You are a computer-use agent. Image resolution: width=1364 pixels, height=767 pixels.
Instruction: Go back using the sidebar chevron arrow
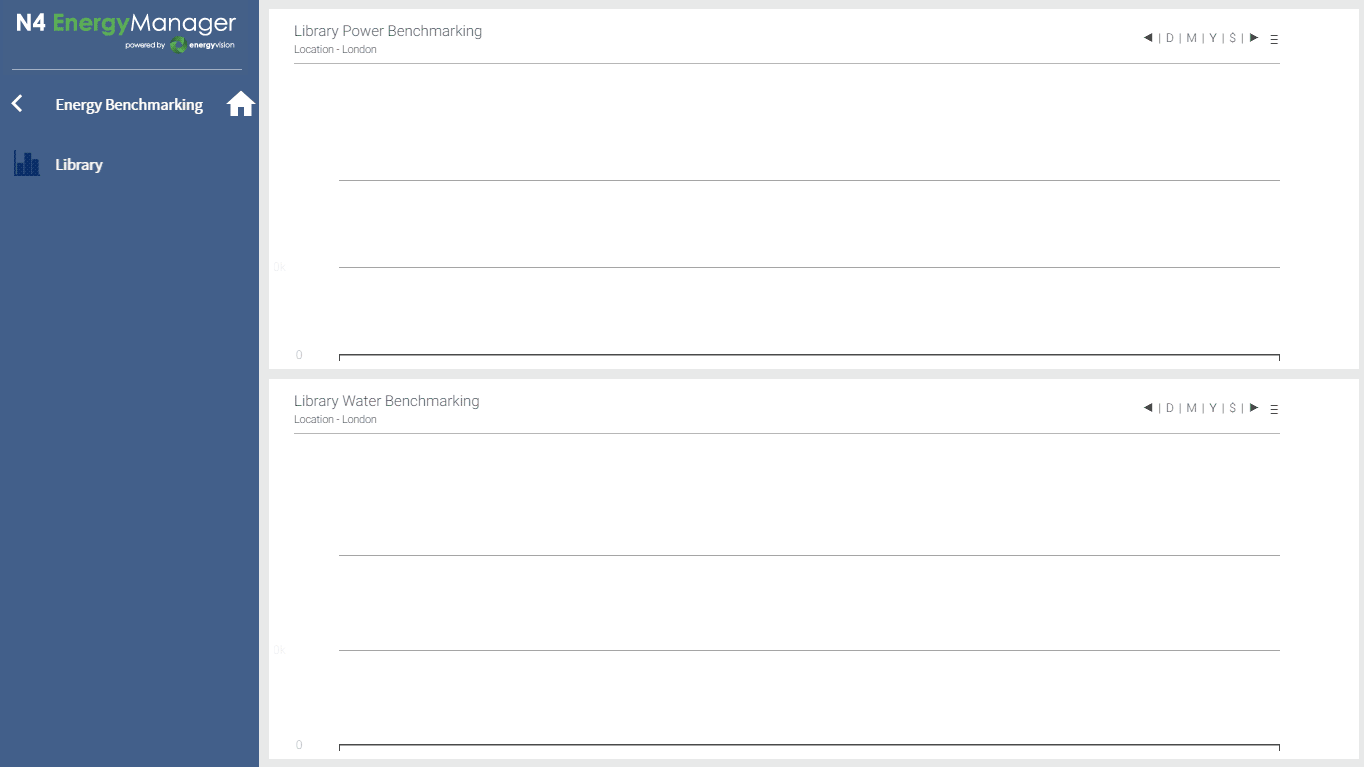pyautogui.click(x=17, y=104)
